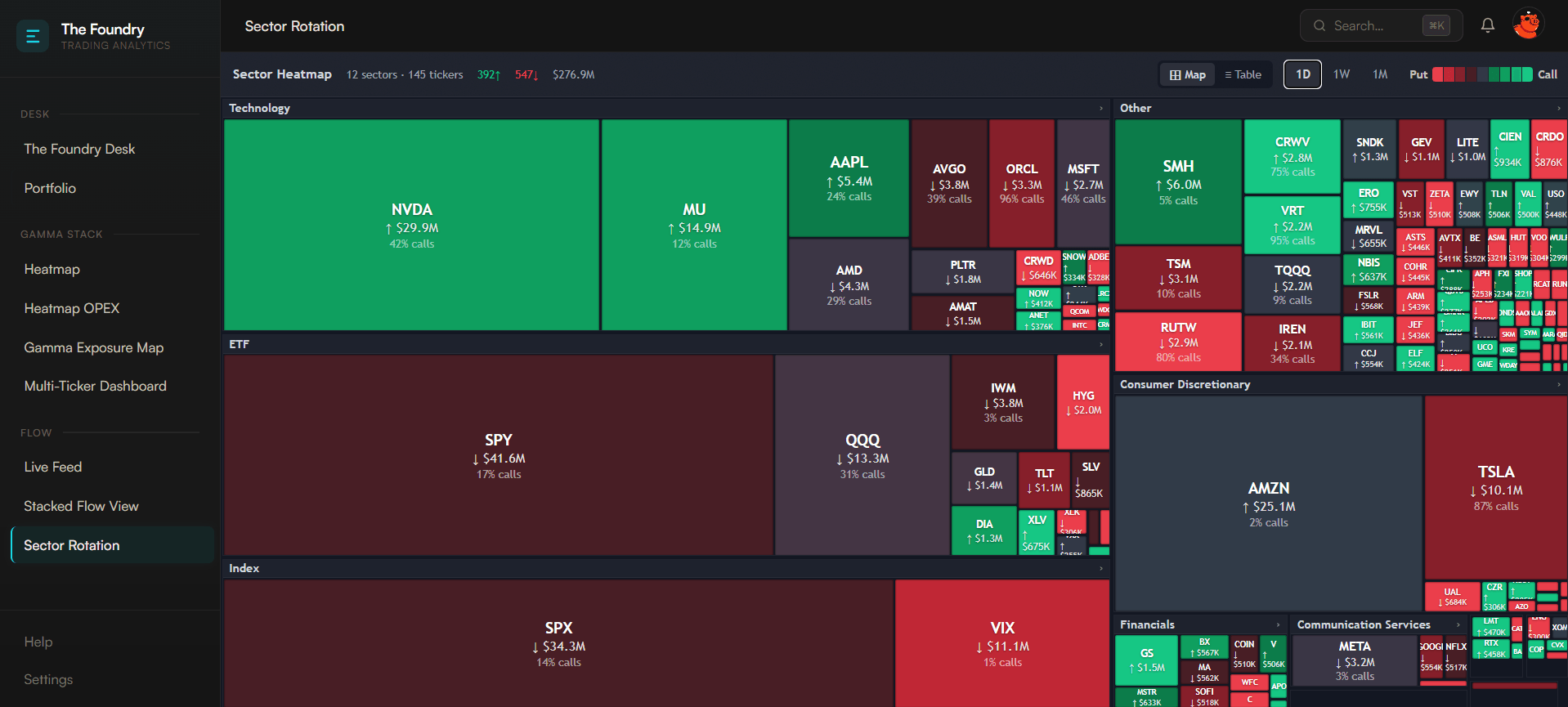Select Sector Rotation in sidebar
1568x707 pixels.
112,545
